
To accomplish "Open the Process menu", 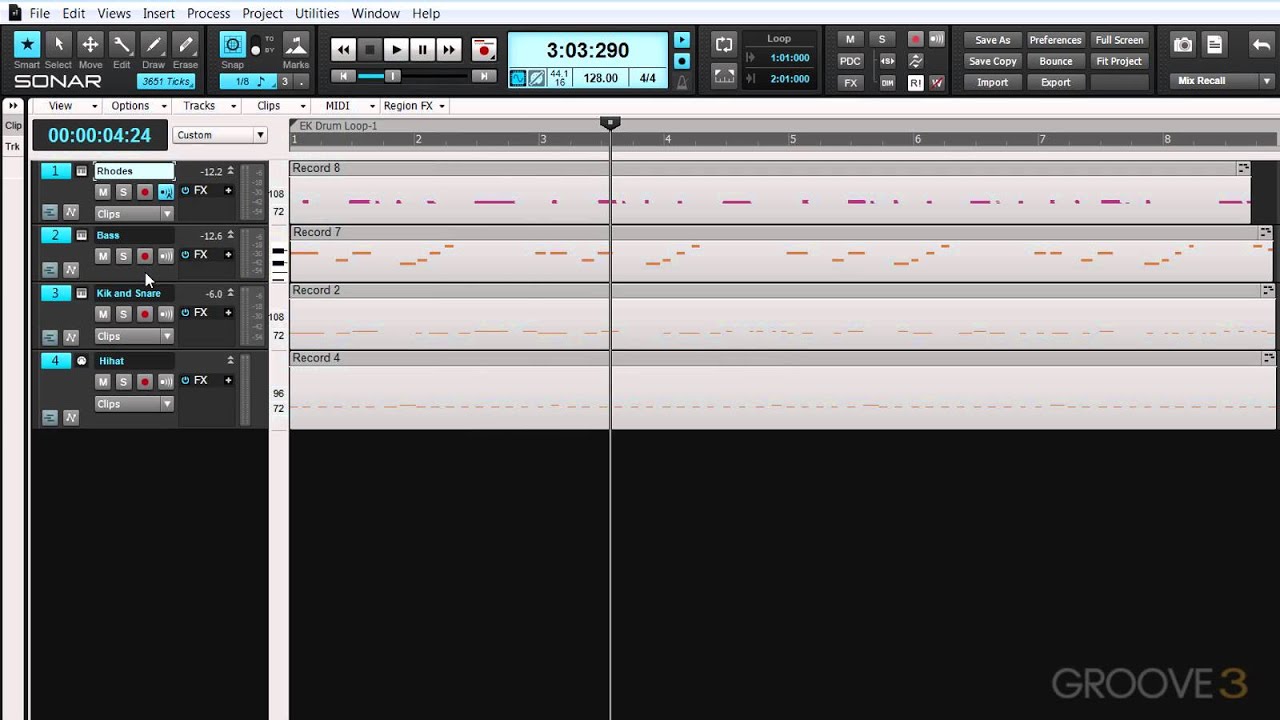I will (208, 13).
